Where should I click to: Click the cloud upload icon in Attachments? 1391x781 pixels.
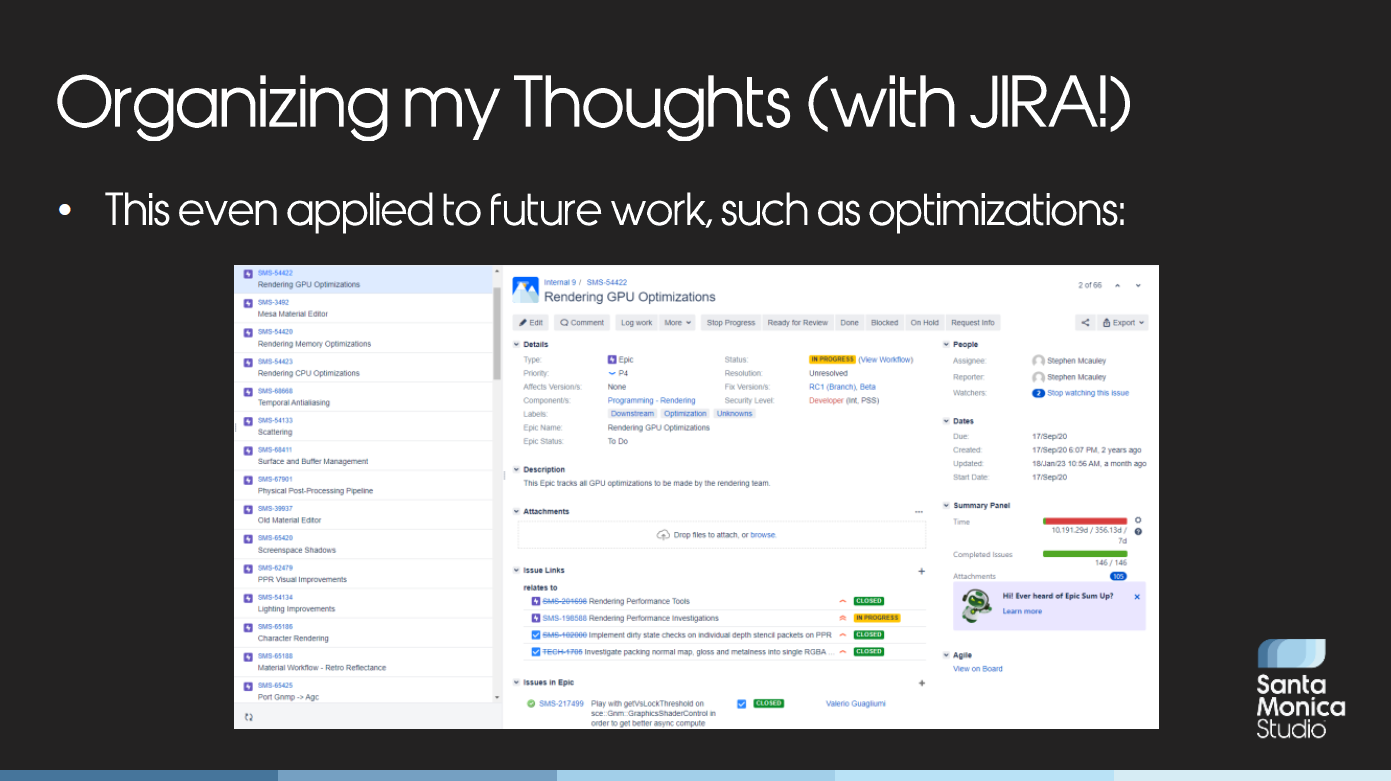[663, 535]
